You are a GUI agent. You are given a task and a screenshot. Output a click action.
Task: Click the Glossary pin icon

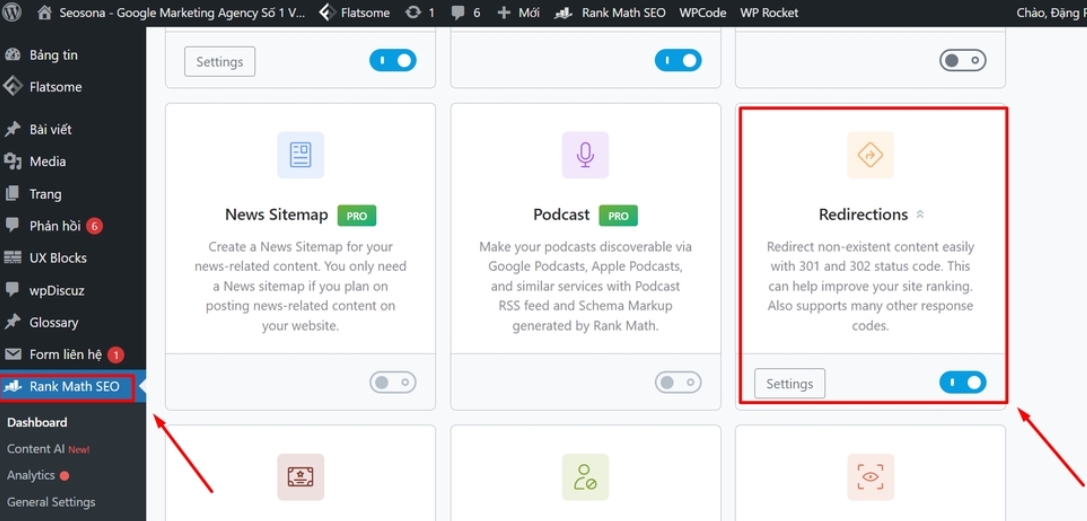pyautogui.click(x=12, y=322)
